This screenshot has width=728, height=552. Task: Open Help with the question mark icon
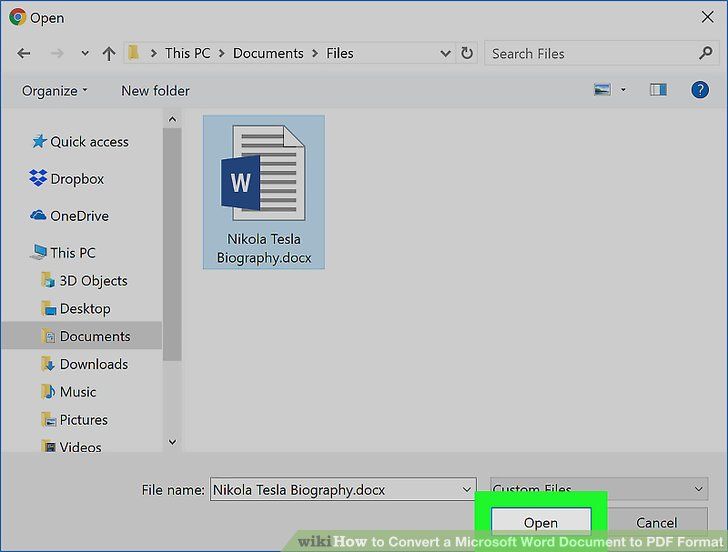point(700,90)
